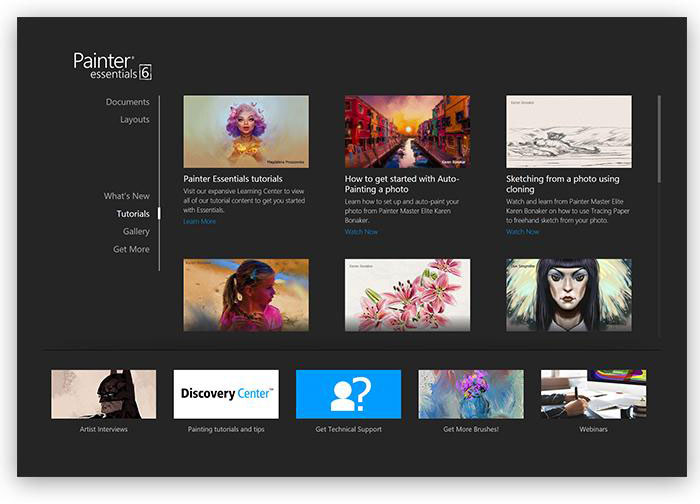Screen dimensions: 700x504
Task: Click the tutorials list vertical scrollbar
Action: [659, 139]
